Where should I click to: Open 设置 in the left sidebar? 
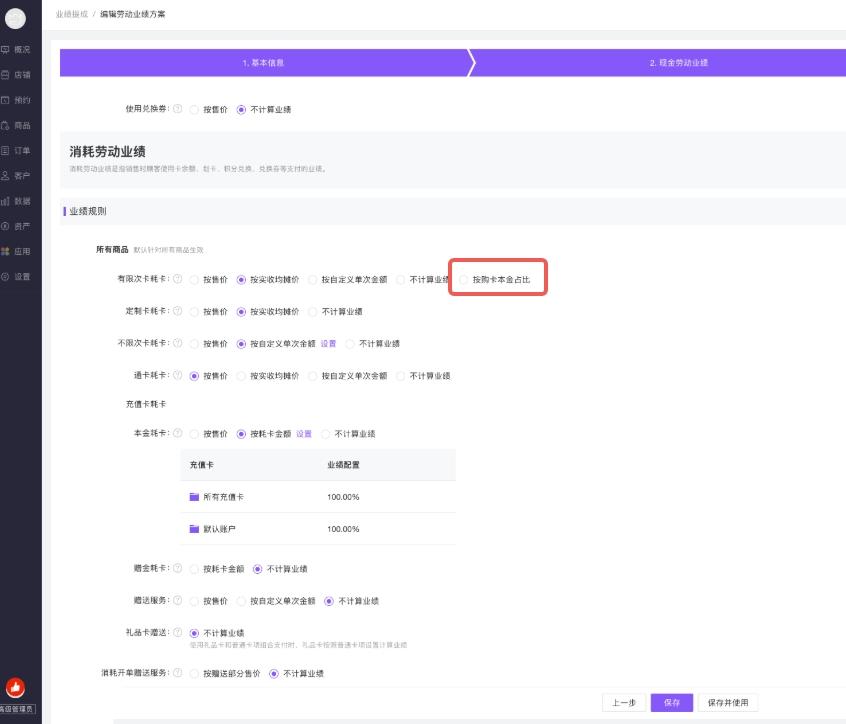click(16, 277)
